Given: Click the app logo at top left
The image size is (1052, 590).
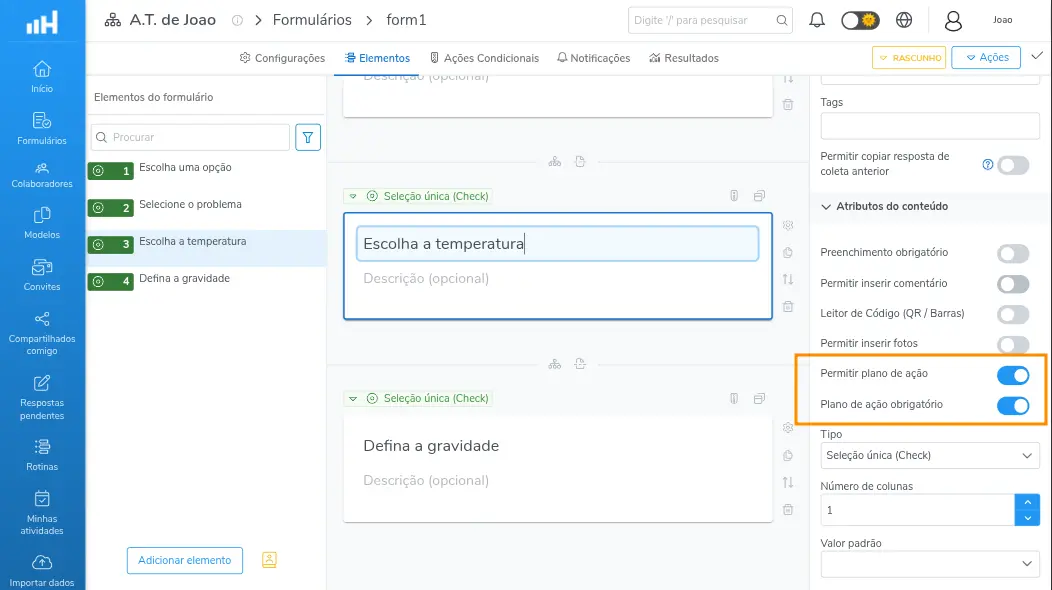Looking at the screenshot, I should coord(42,22).
